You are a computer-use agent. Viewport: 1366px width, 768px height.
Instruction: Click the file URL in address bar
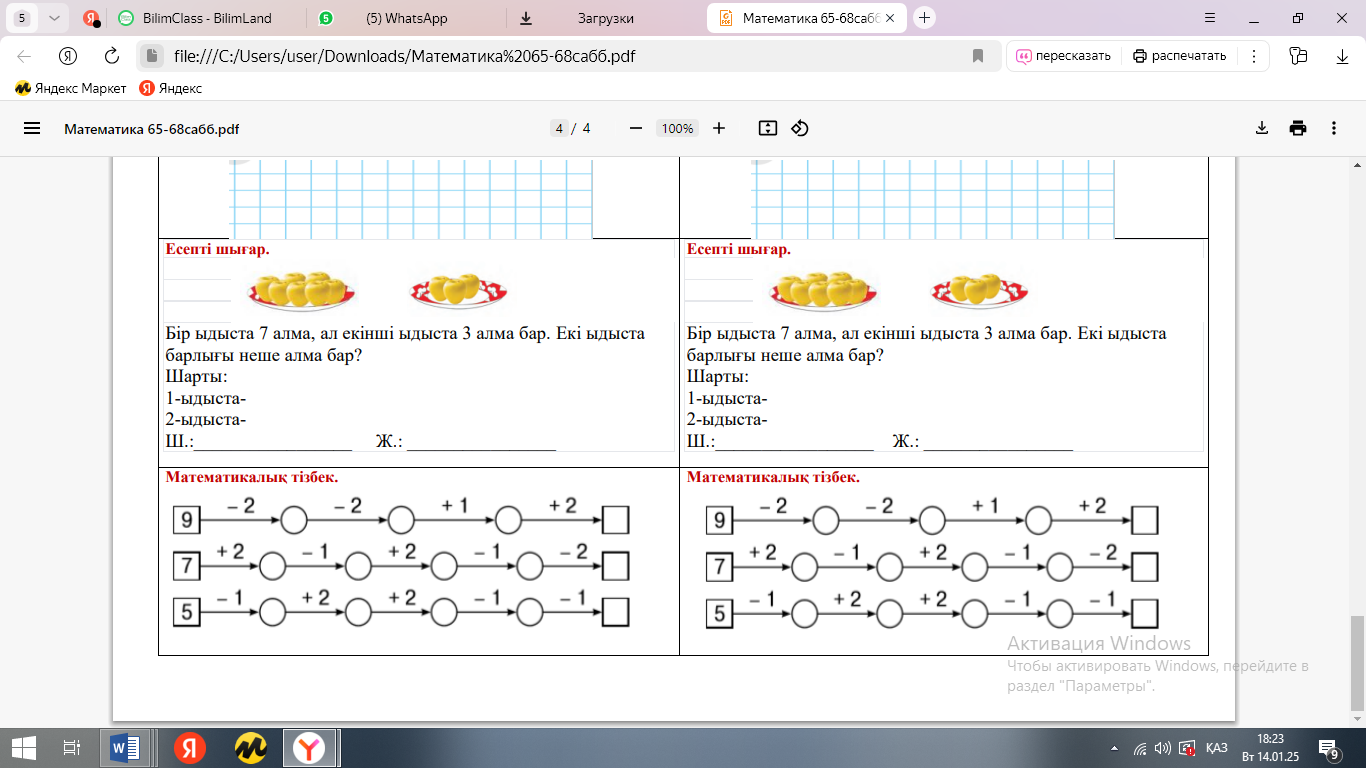coord(404,56)
